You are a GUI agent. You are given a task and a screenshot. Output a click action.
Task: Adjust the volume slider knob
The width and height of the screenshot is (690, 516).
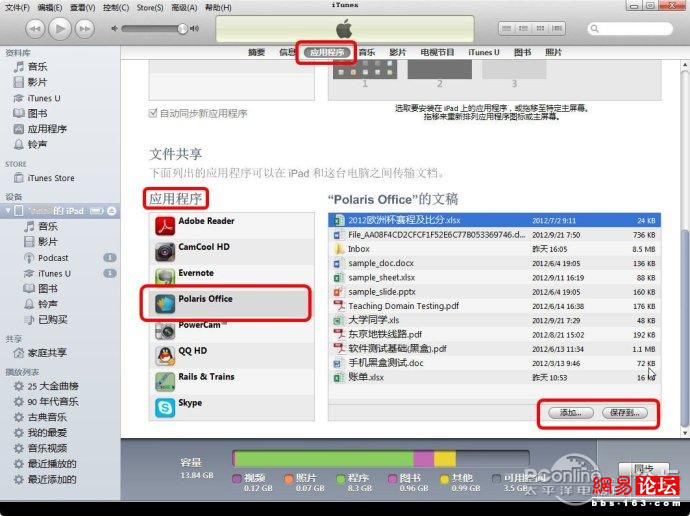click(182, 29)
